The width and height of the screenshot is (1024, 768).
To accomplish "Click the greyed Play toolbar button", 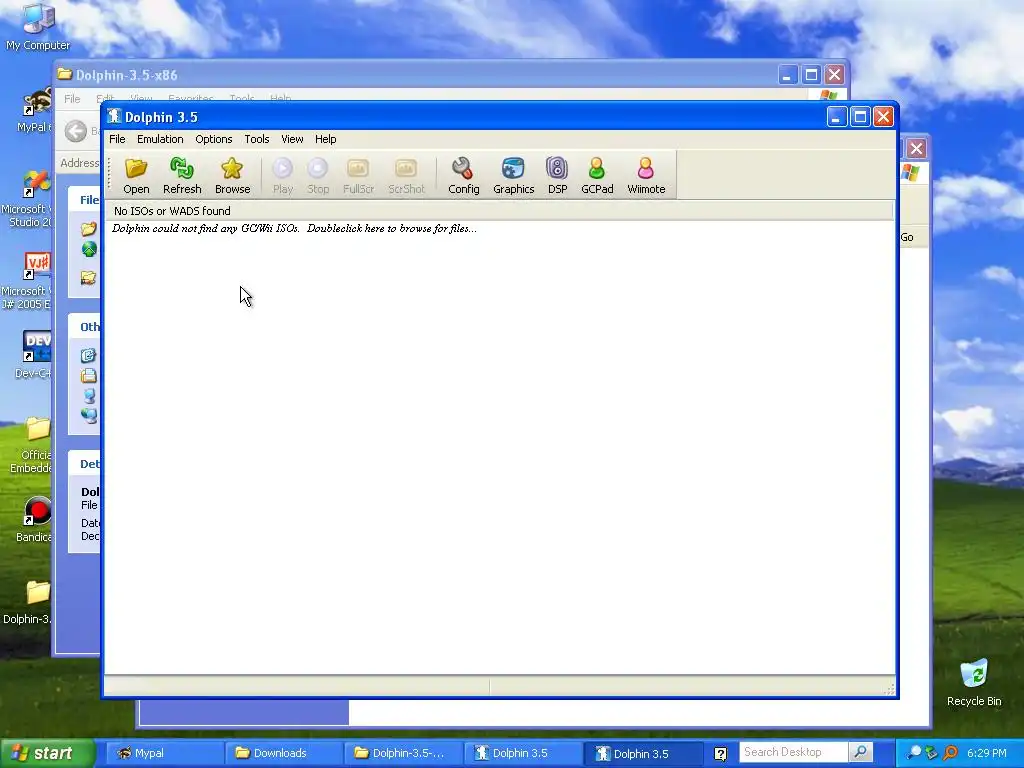I will pos(282,175).
